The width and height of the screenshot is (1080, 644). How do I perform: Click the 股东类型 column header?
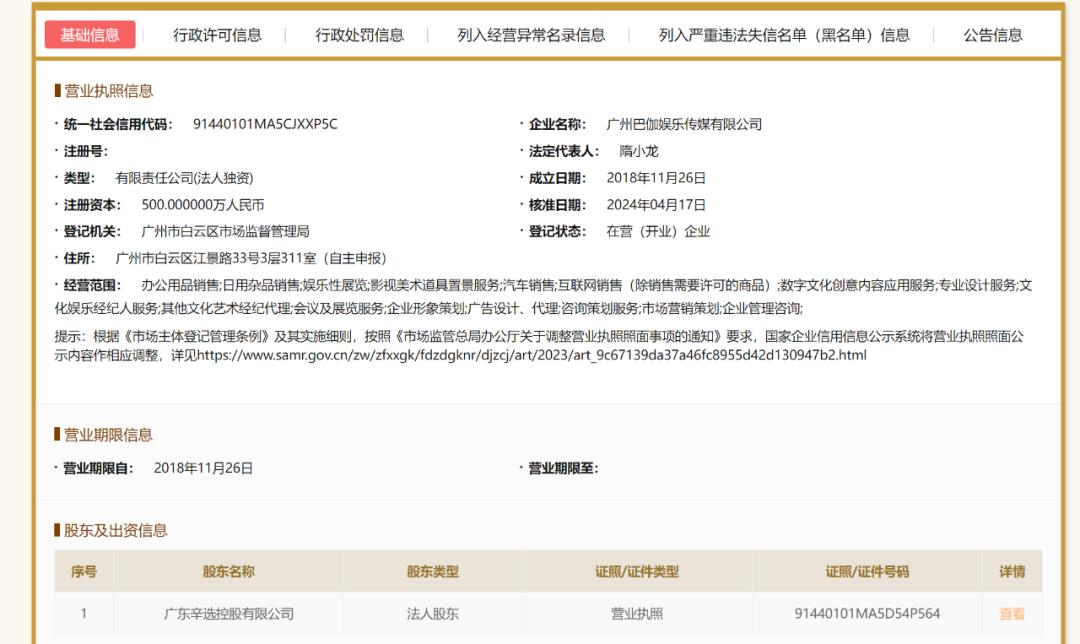tap(433, 572)
